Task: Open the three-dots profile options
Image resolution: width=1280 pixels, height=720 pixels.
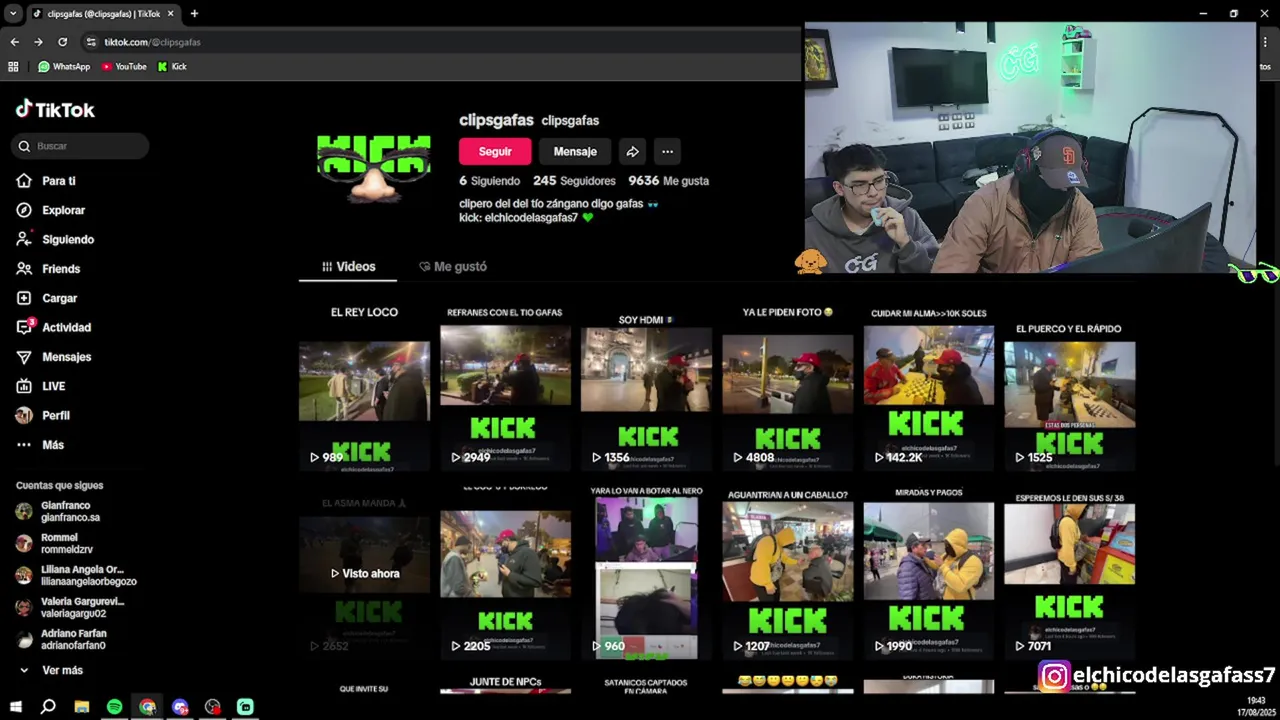Action: (667, 152)
